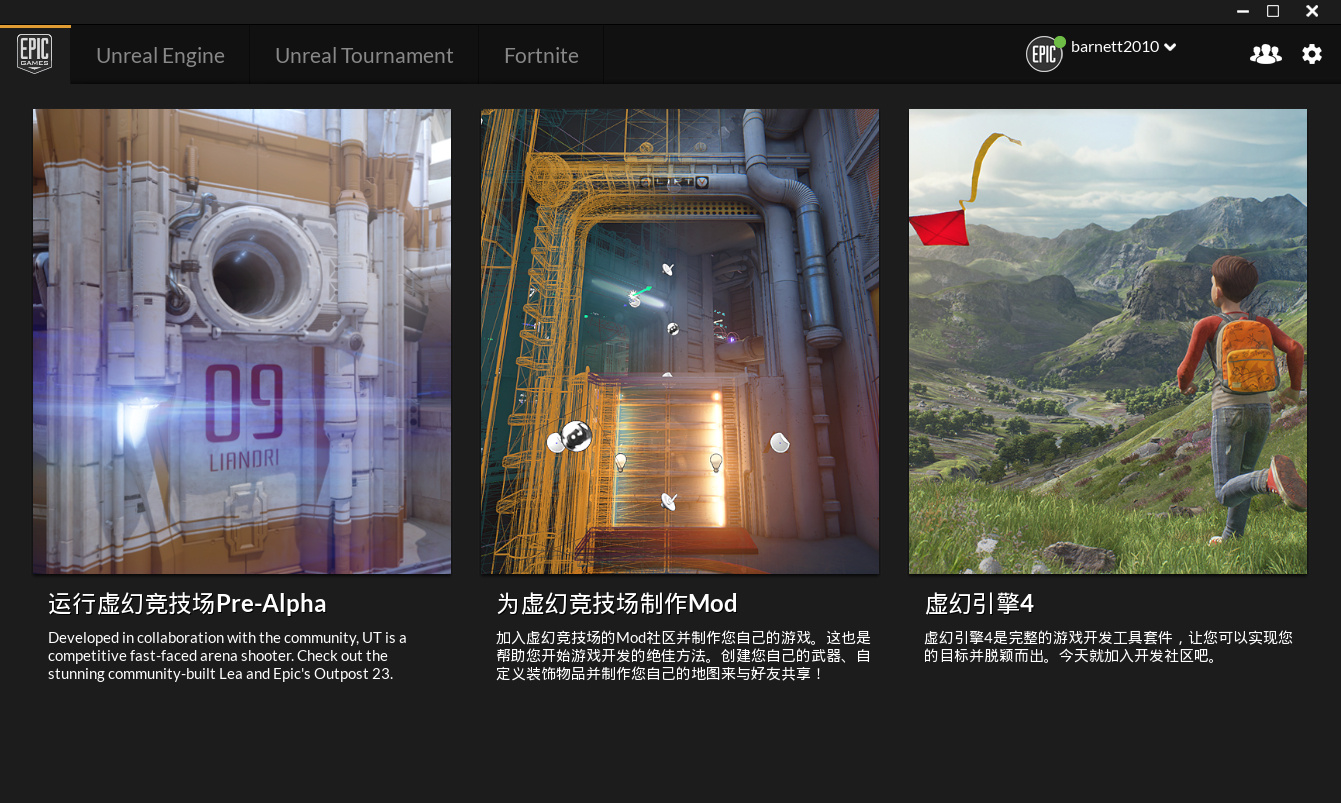Click the 加入虚幻竞技场的Mod社区 description text
1341x803 pixels.
684,655
